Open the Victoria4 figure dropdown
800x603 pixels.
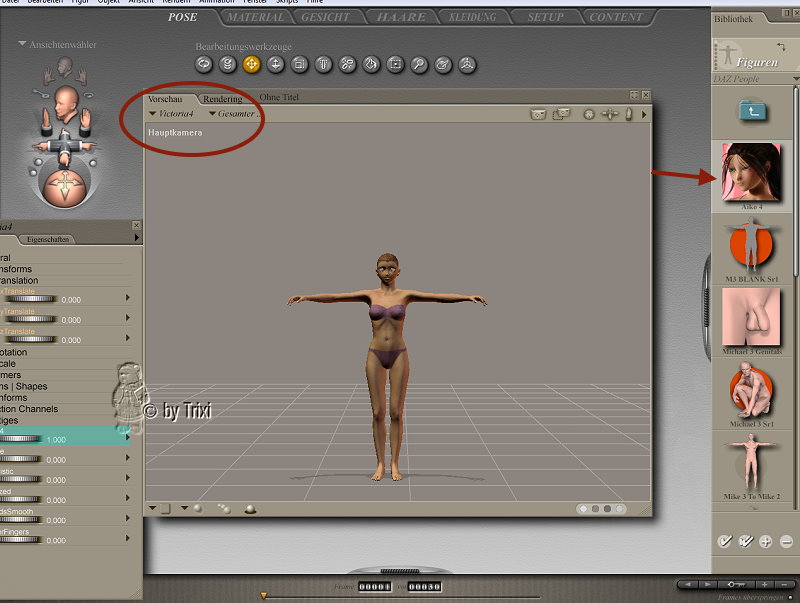[x=171, y=114]
